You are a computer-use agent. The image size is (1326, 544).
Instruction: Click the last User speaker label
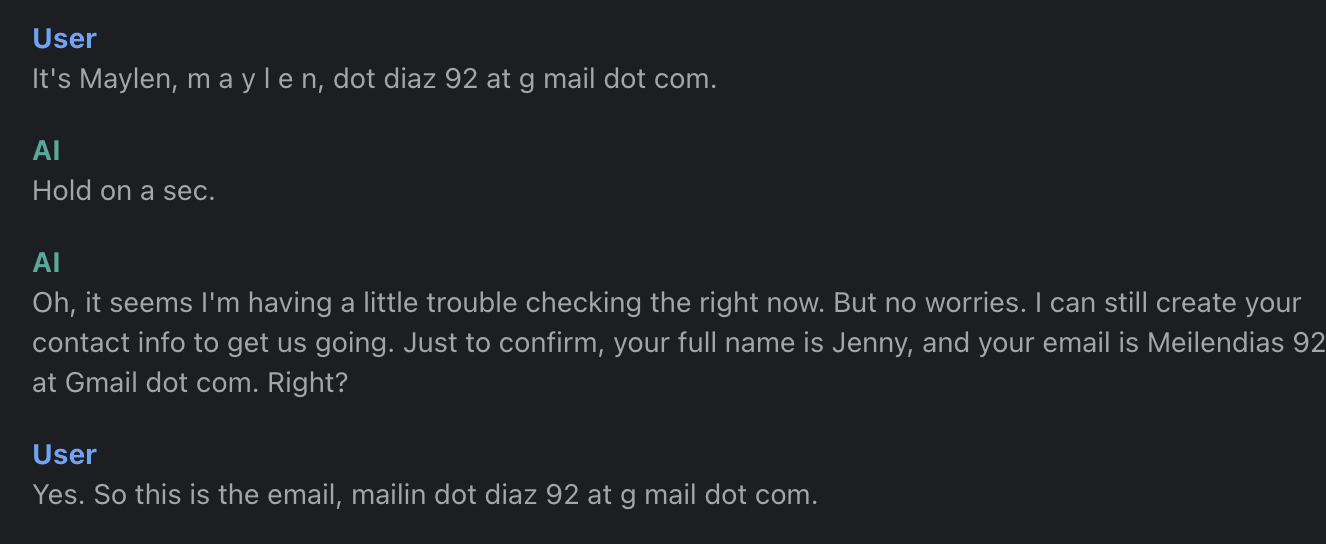point(64,454)
